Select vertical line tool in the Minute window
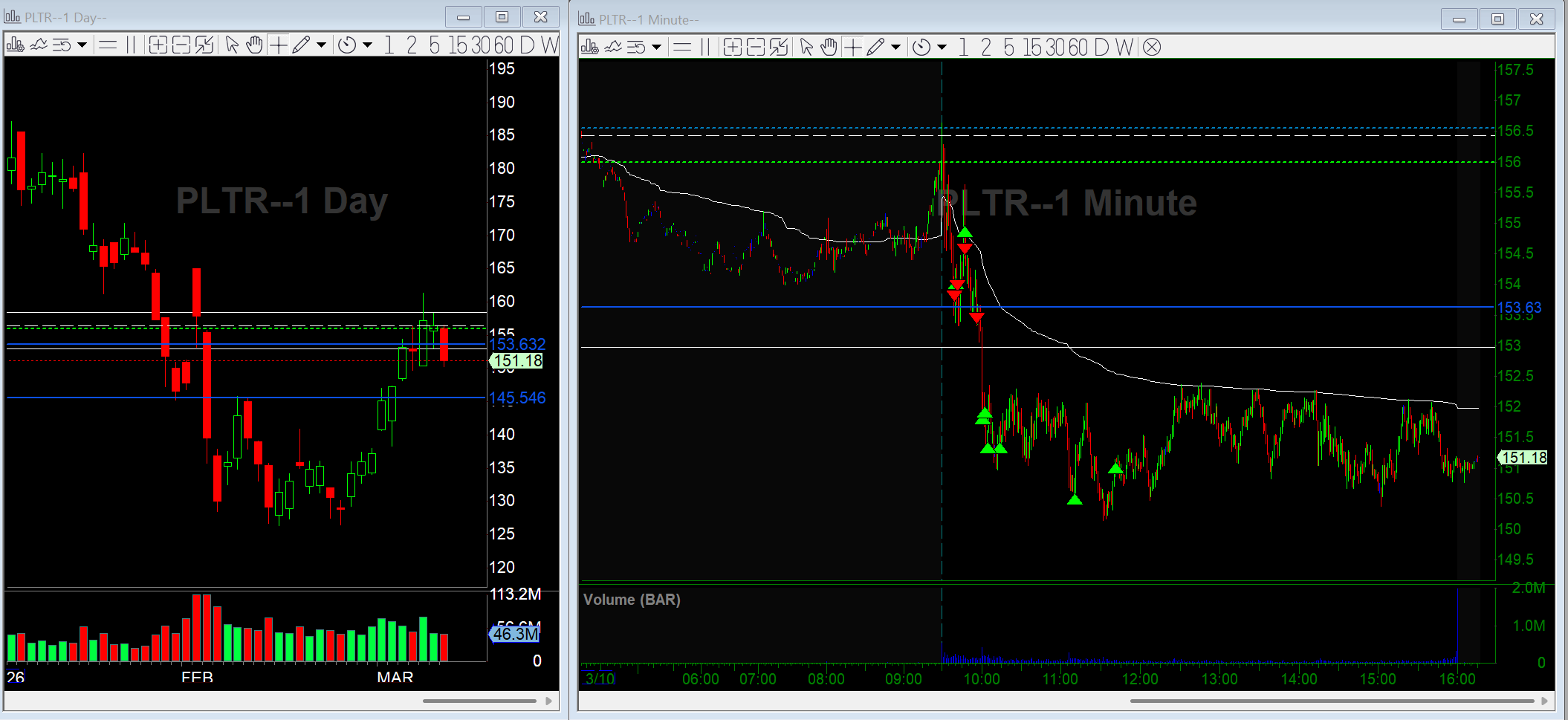Image resolution: width=1568 pixels, height=720 pixels. pos(705,48)
